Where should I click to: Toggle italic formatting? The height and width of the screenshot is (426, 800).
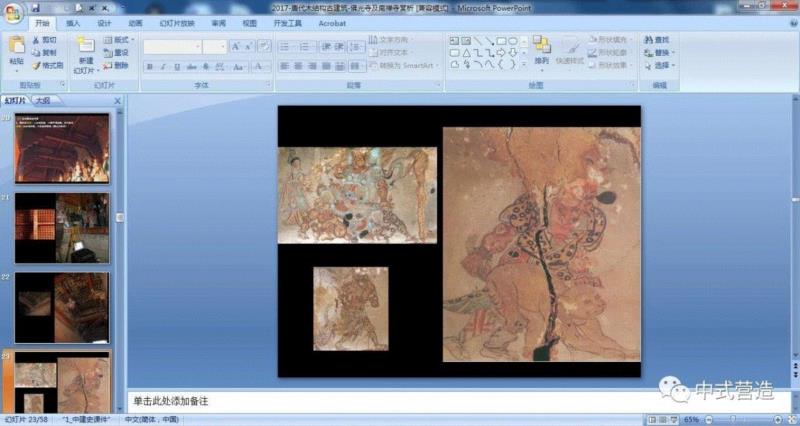click(x=163, y=67)
